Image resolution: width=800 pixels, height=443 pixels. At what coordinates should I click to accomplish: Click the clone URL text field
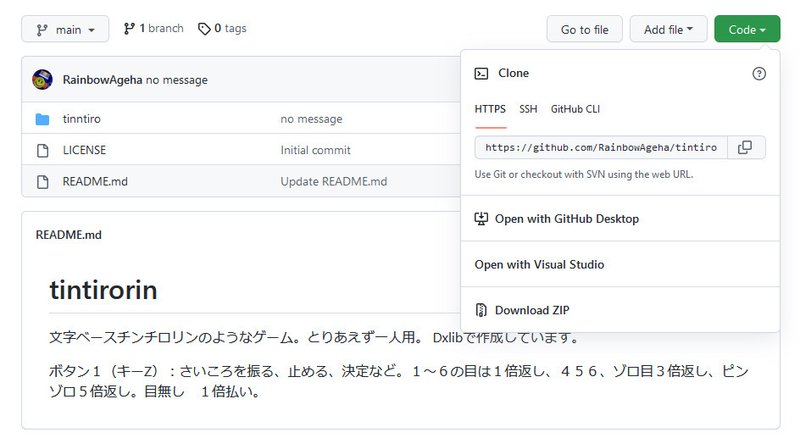[x=601, y=147]
